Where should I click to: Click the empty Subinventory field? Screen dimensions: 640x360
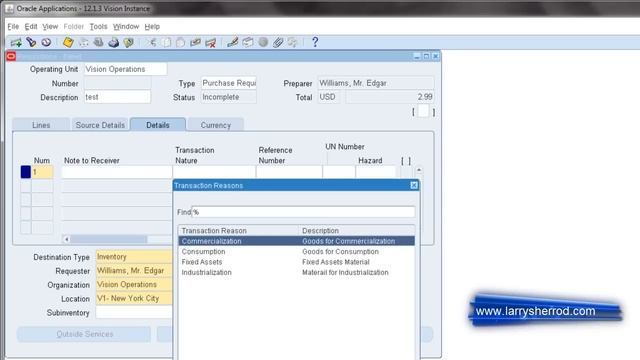(134, 313)
